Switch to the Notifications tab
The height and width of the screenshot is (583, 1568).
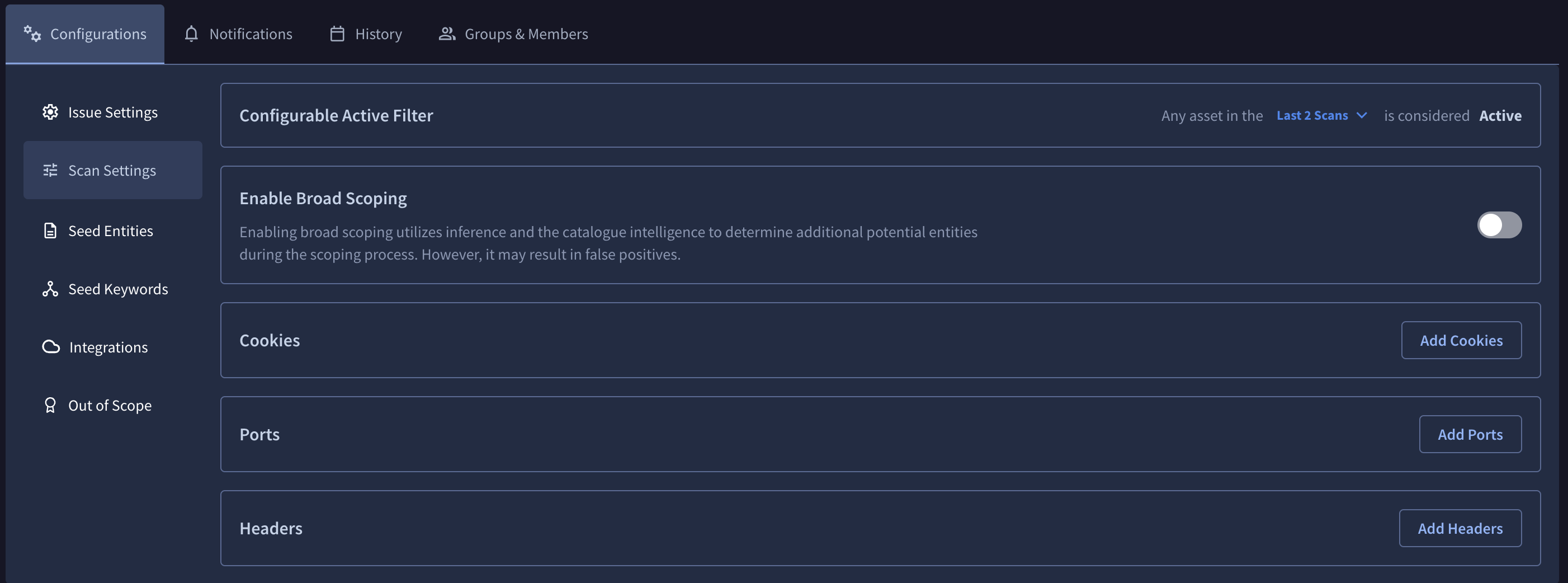click(x=238, y=34)
